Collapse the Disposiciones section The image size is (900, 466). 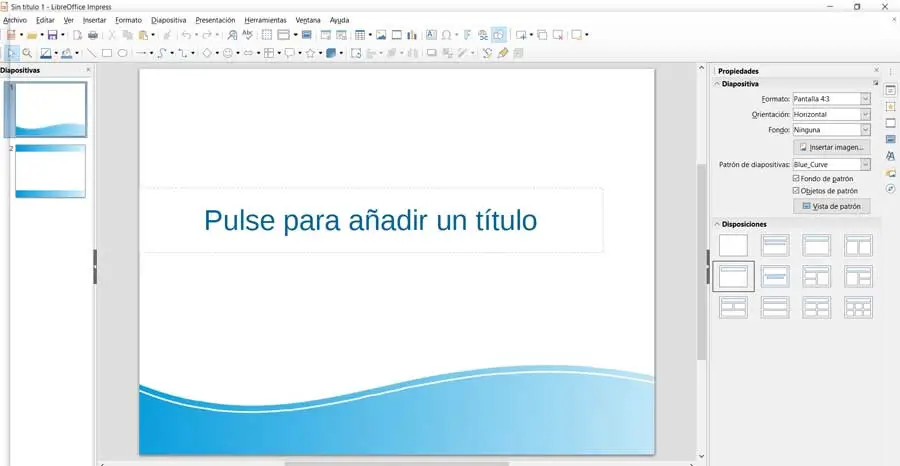coord(717,224)
